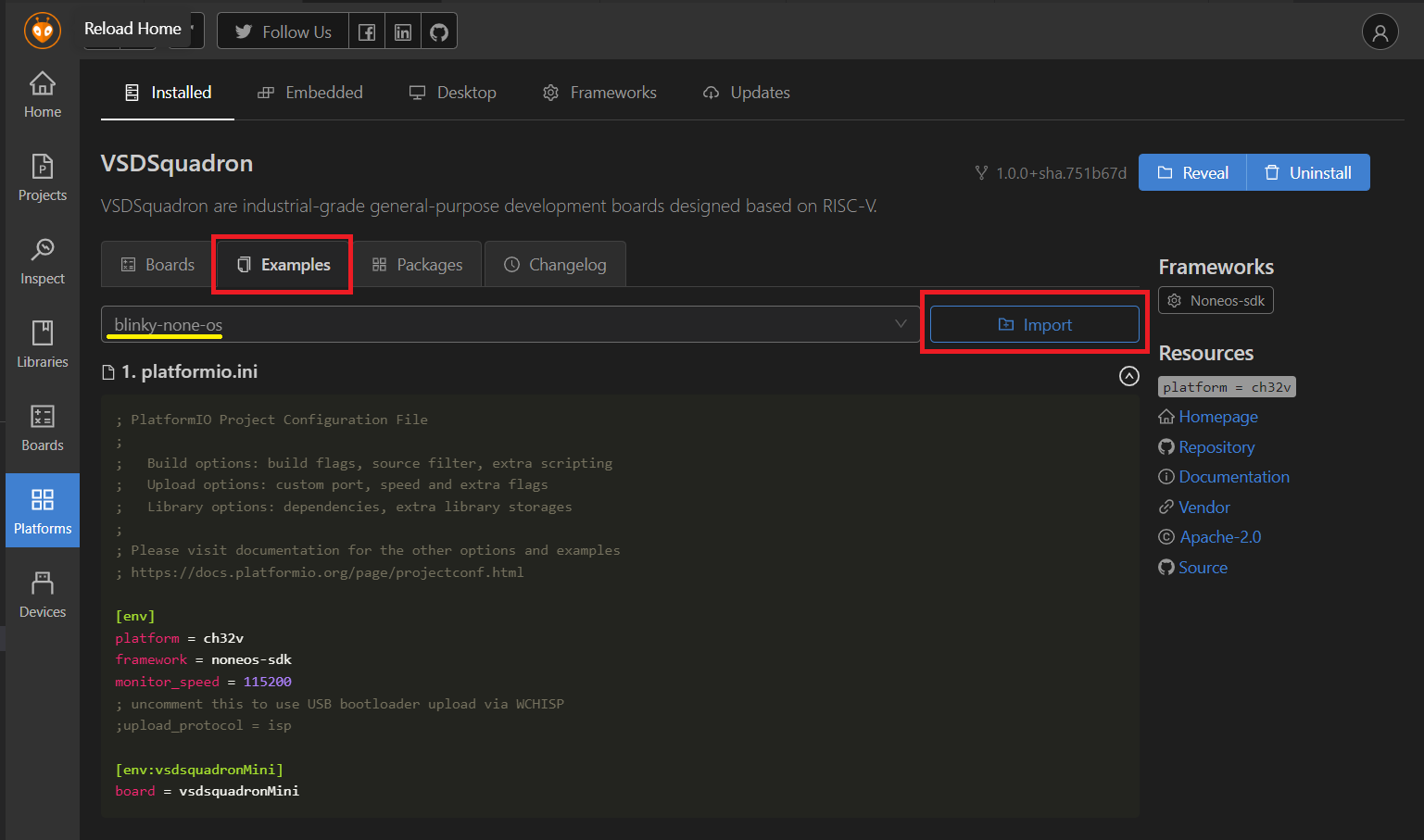1424x840 pixels.
Task: Click Follow Us Twitter button
Action: click(283, 32)
